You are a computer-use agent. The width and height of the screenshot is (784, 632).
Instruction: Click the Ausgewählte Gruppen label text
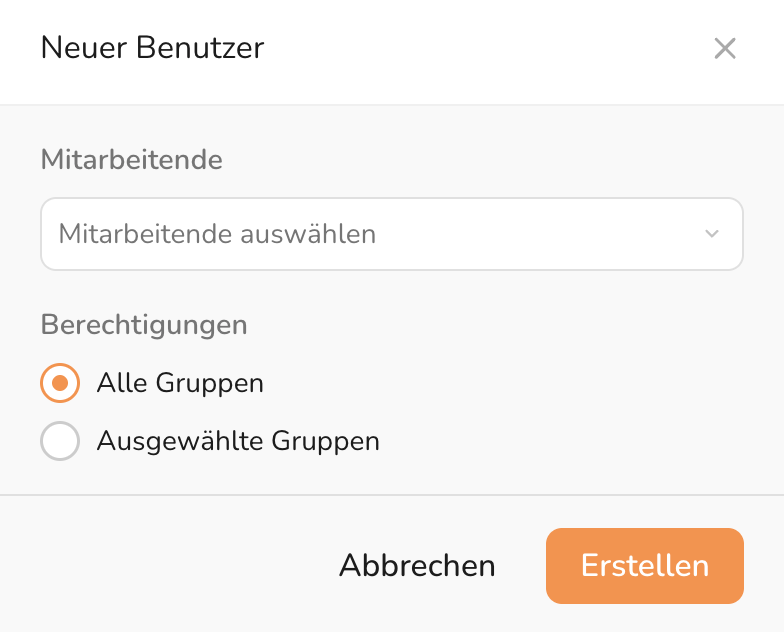(x=238, y=441)
